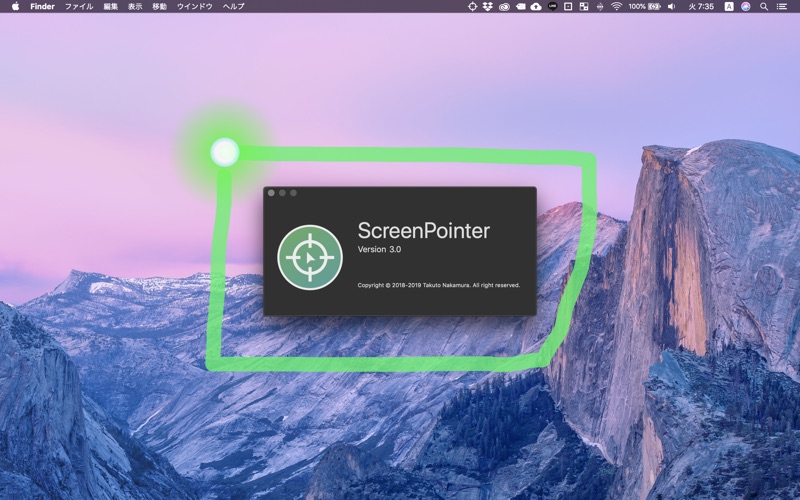Image resolution: width=800 pixels, height=500 pixels.
Task: Click the copyright Takuto Nakamura text
Action: [x=439, y=285]
